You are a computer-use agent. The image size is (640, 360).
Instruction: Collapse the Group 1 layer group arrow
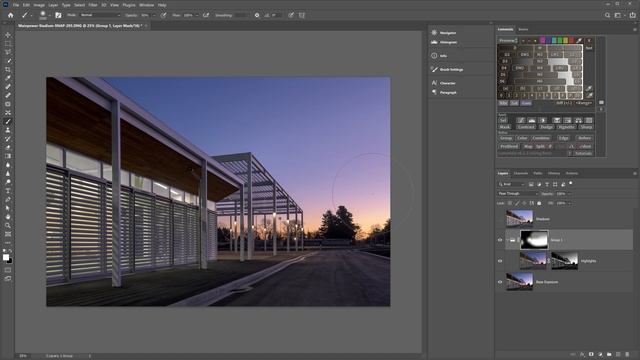507,240
